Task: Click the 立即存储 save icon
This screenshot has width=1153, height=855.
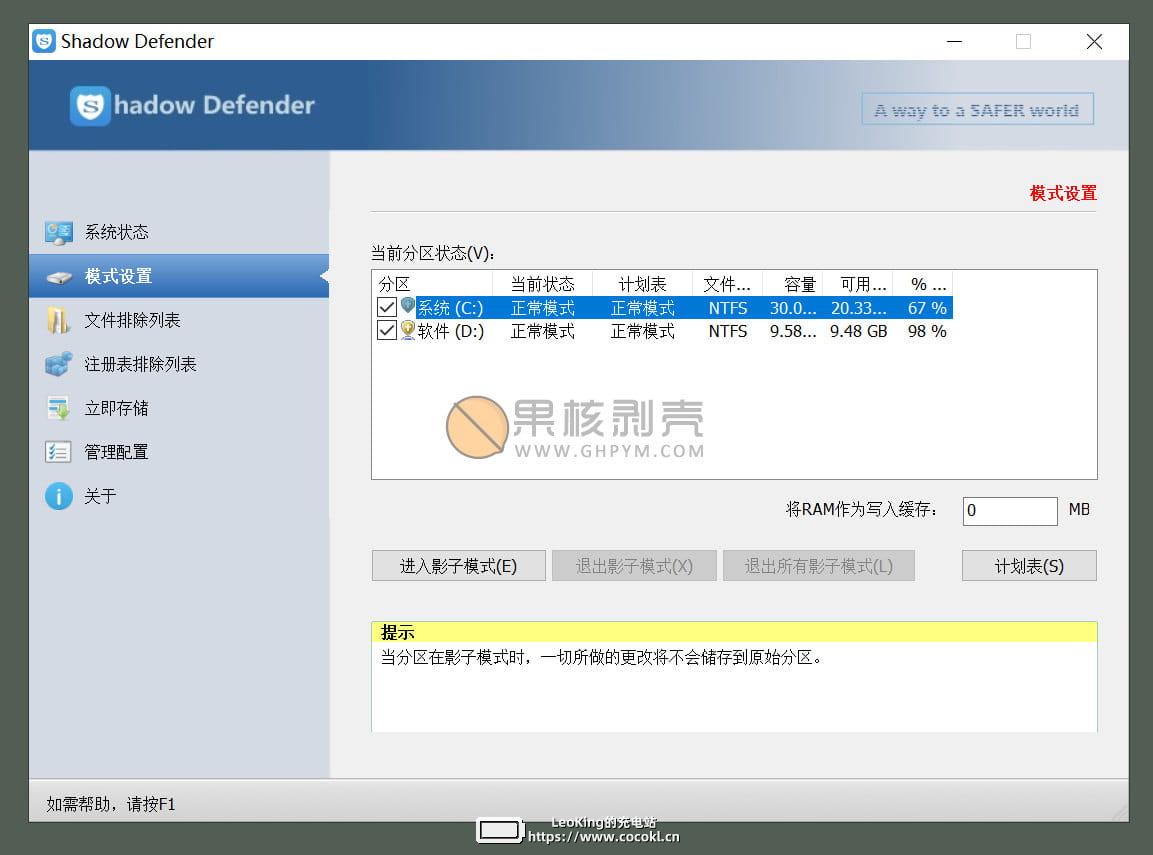Action: pos(58,408)
